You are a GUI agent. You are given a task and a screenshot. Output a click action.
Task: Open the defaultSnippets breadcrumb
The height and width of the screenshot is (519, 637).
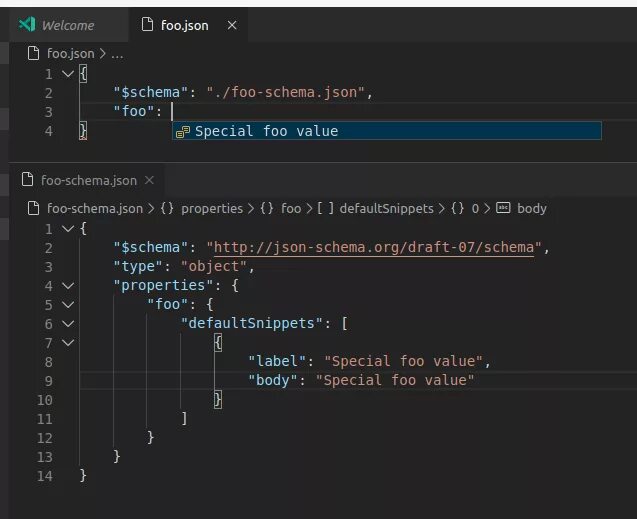386,208
